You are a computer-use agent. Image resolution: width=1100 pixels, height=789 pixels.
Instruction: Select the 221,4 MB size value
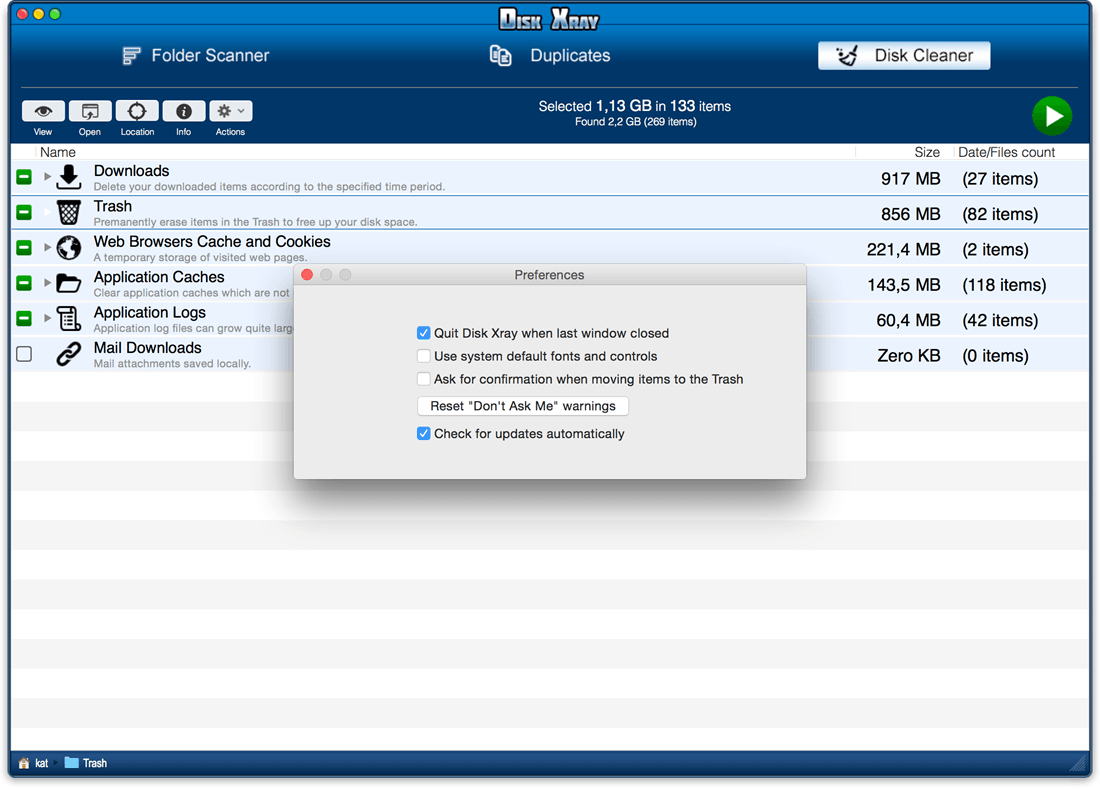[x=903, y=250]
